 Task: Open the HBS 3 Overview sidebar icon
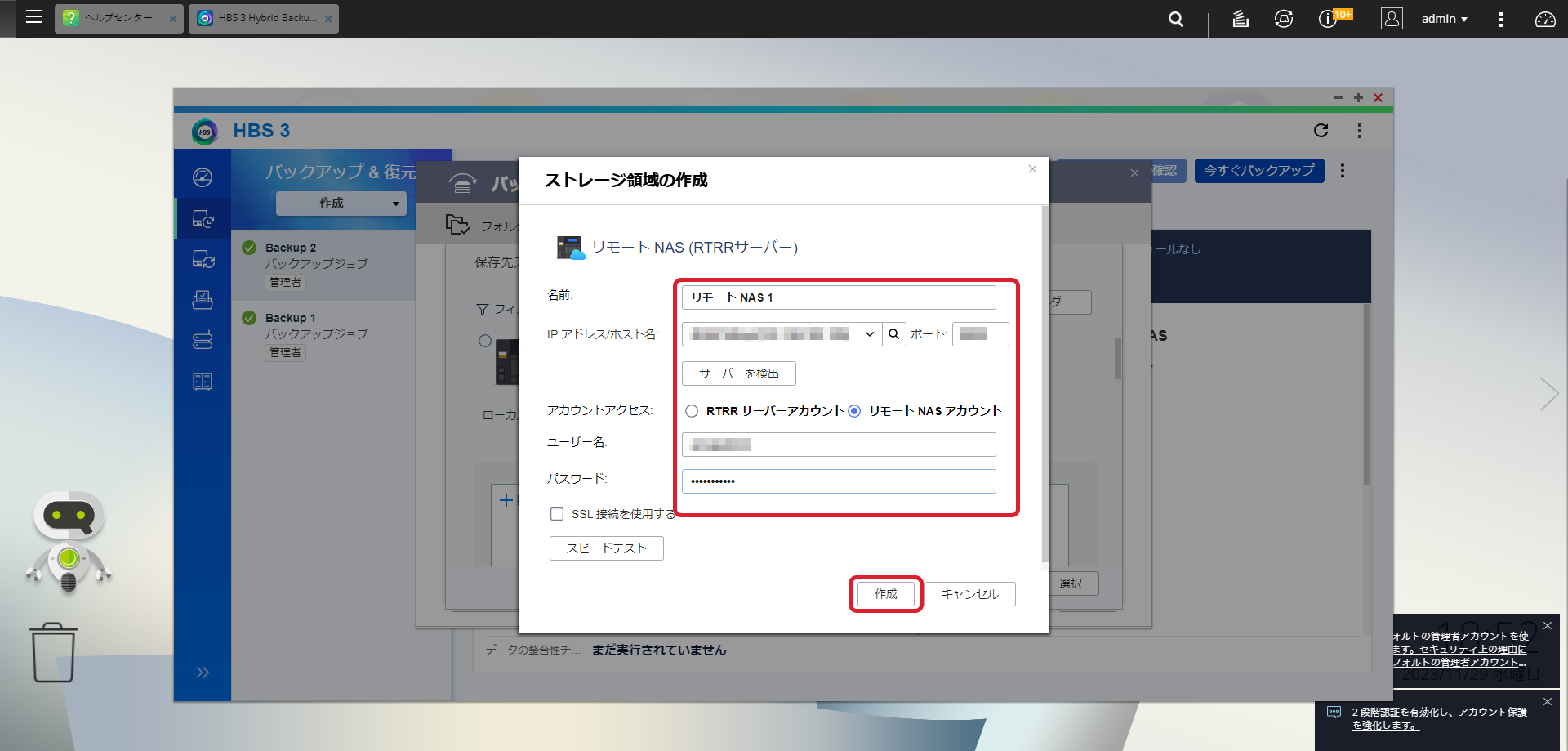203,177
